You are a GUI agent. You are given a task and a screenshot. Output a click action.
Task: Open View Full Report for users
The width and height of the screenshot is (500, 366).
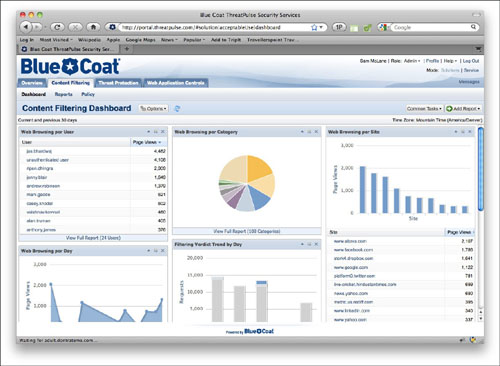(x=93, y=238)
